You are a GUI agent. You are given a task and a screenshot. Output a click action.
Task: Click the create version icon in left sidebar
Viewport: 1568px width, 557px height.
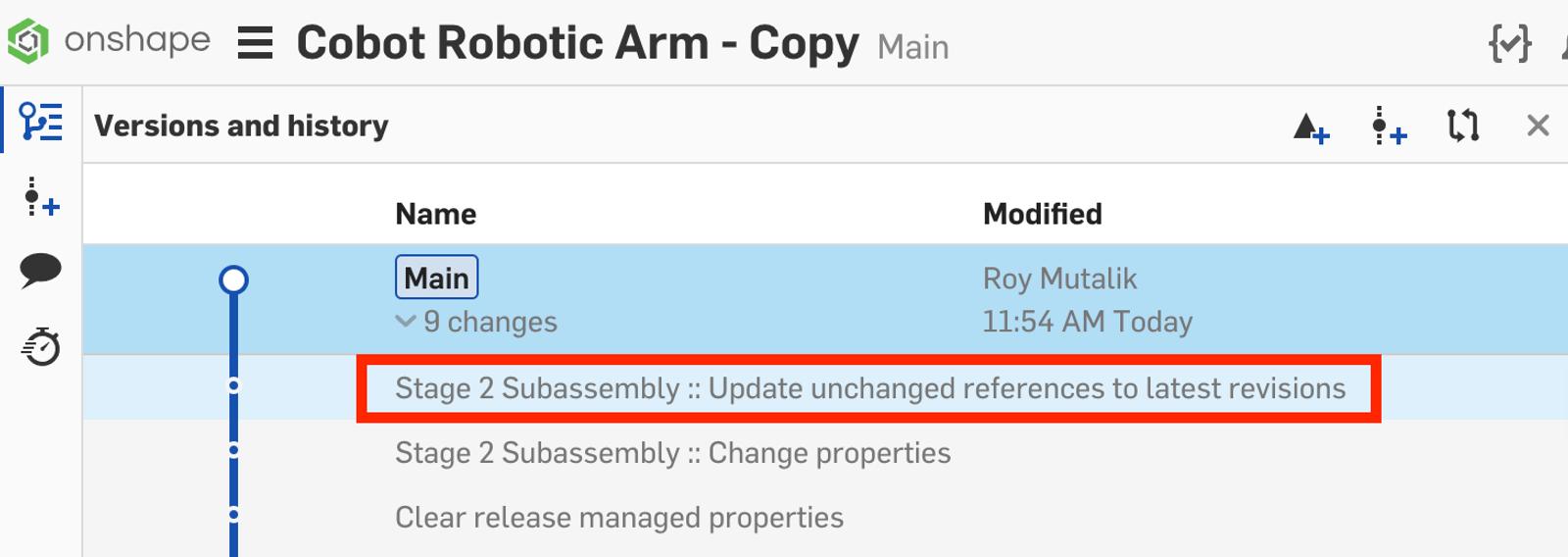point(41,197)
